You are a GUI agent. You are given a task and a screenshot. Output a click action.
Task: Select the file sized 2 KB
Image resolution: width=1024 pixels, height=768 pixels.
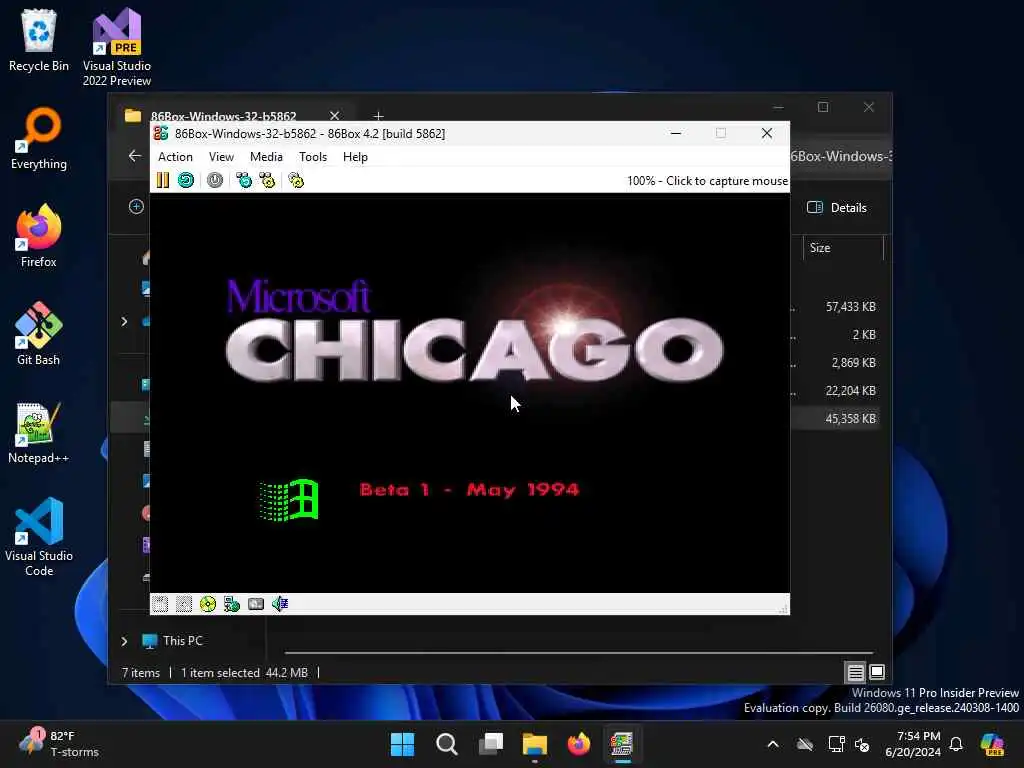pos(863,335)
